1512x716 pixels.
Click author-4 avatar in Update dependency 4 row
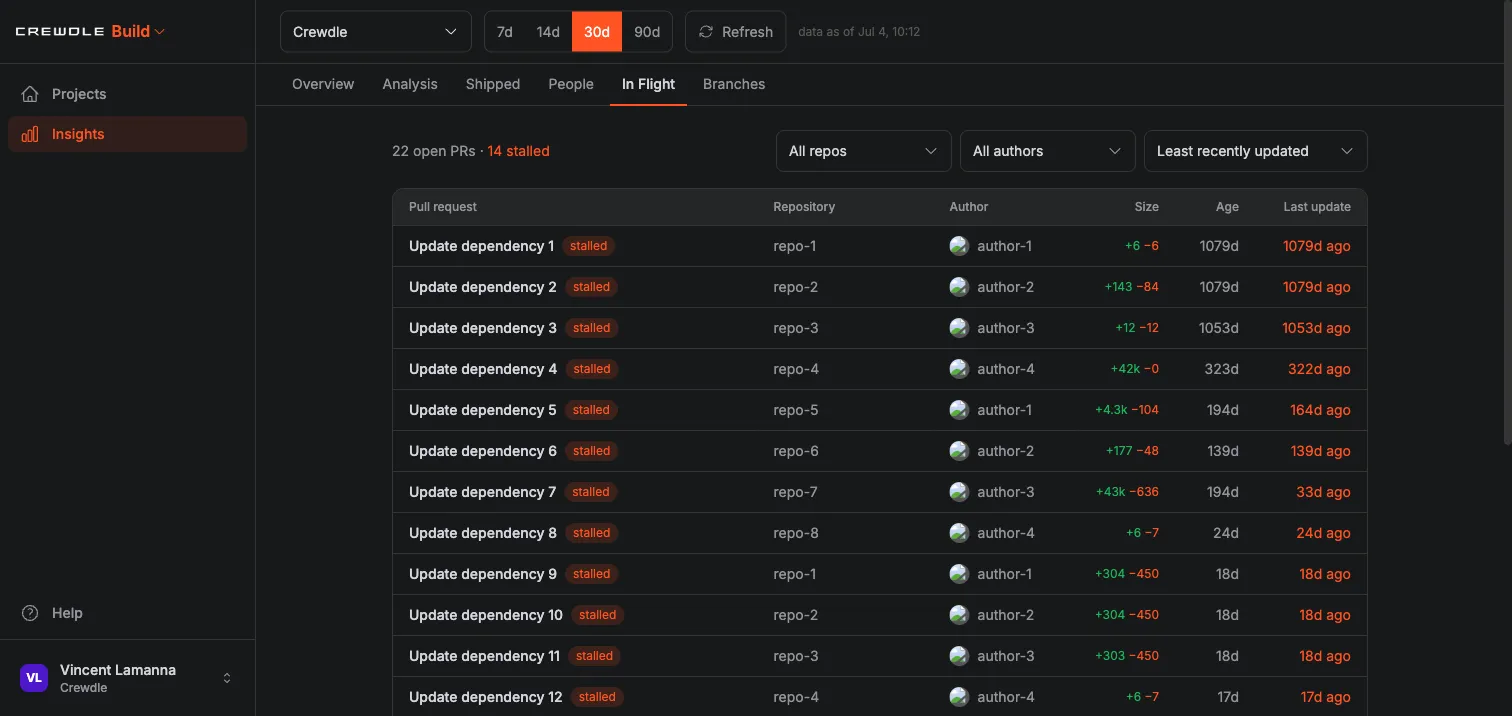(959, 369)
